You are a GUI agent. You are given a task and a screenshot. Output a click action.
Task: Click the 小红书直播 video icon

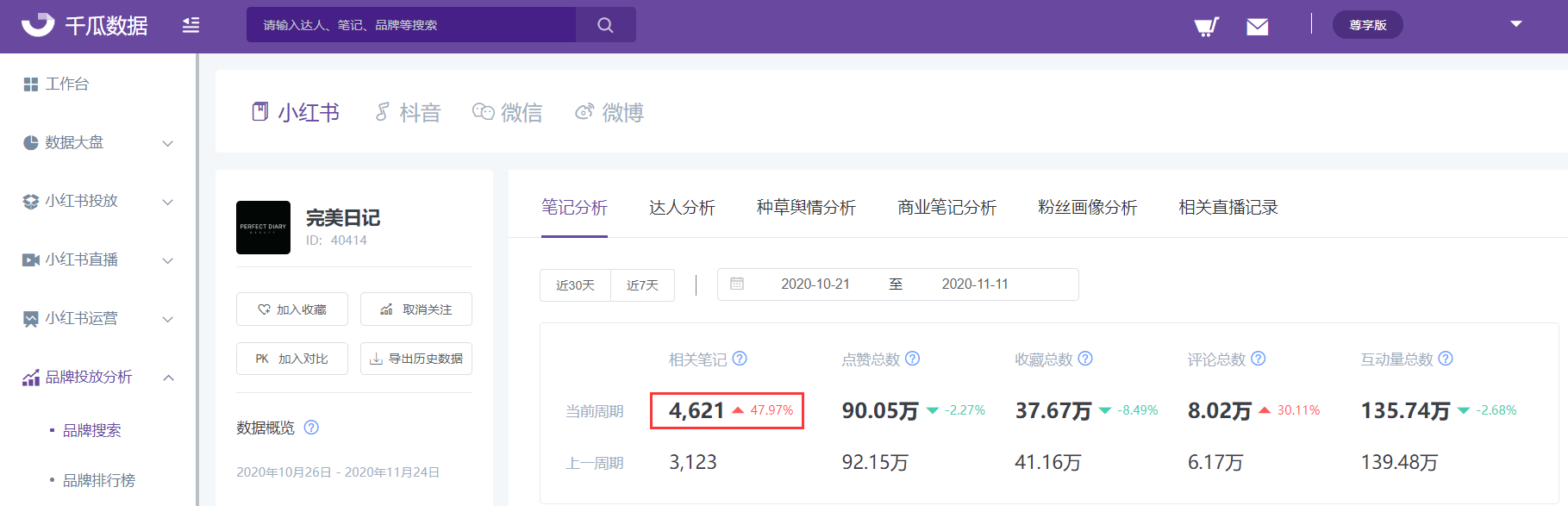pos(31,259)
